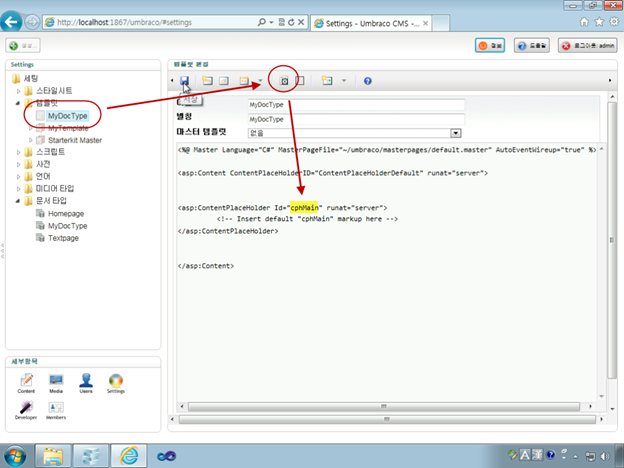Click the 별칭 alias input field
The image size is (624, 468).
(x=356, y=119)
